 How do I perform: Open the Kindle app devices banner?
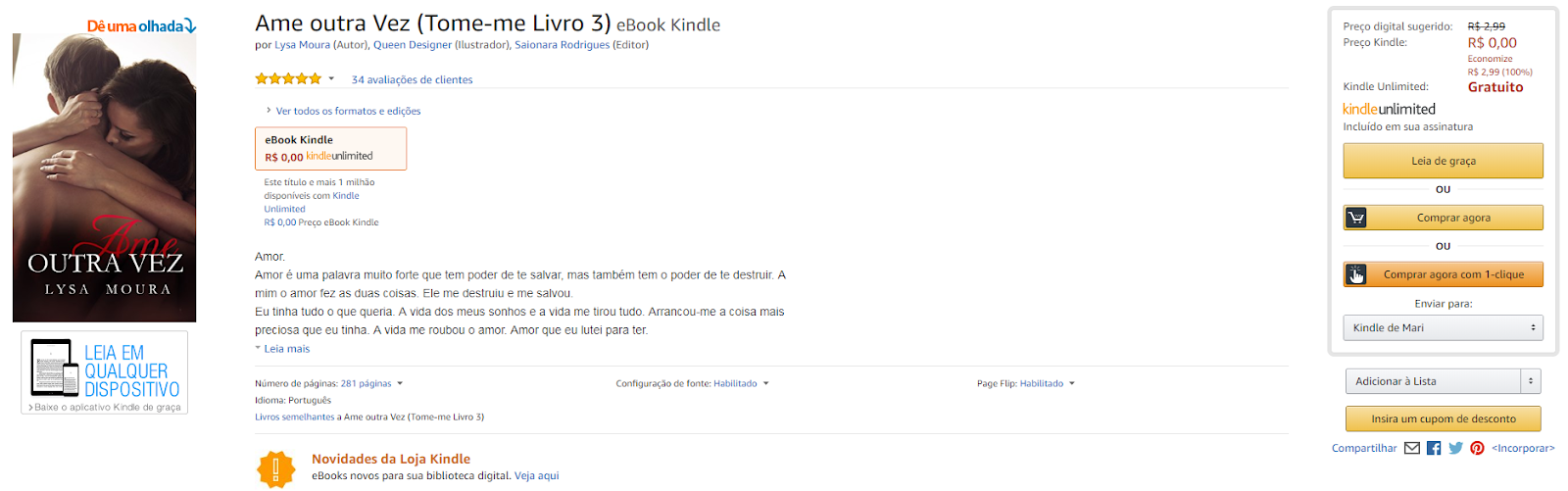click(104, 372)
